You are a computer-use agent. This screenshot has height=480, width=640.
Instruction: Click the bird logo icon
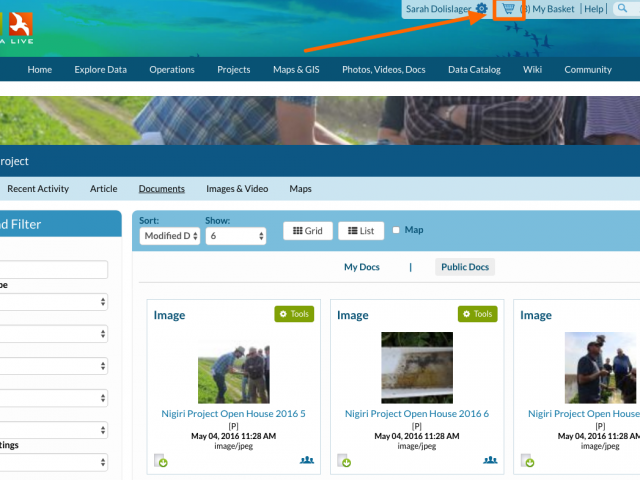click(20, 24)
